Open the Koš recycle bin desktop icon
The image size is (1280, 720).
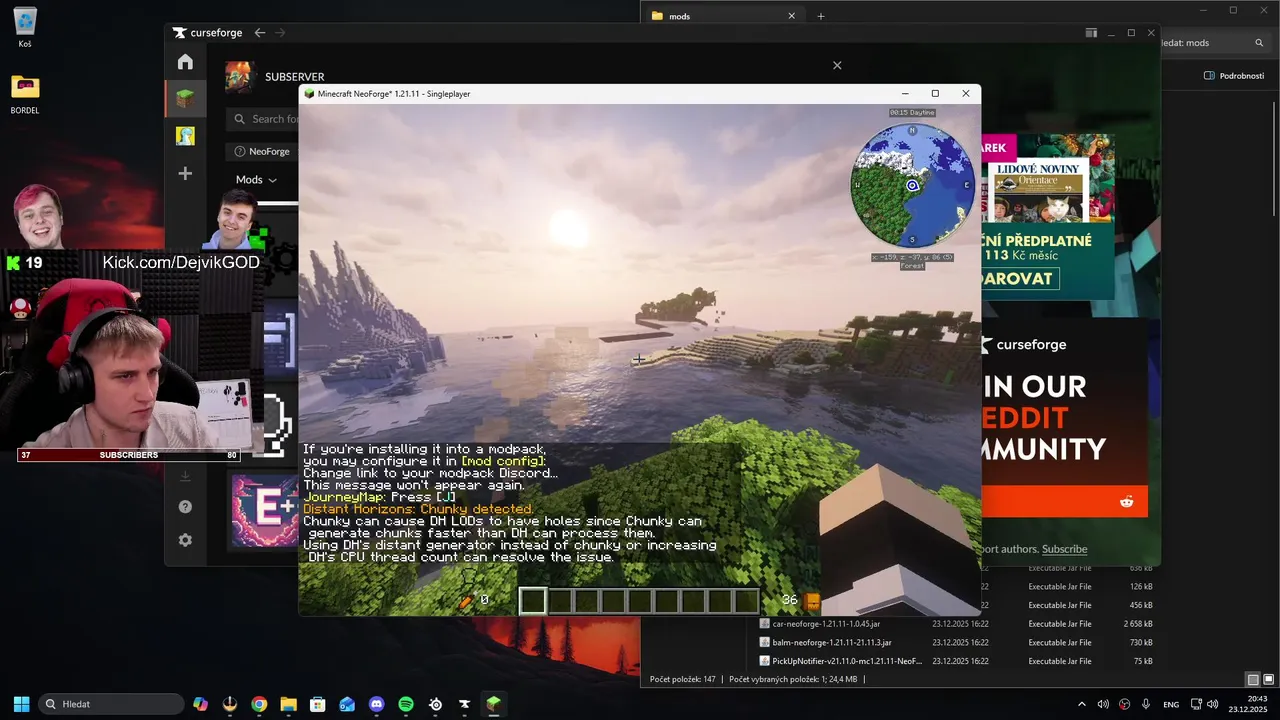(x=25, y=27)
